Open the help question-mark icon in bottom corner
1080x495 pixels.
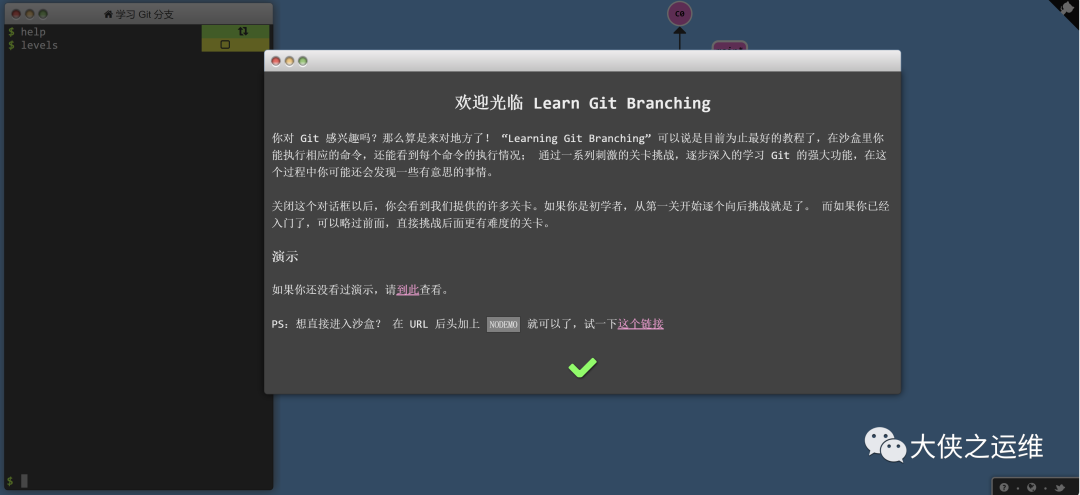pyautogui.click(x=1004, y=487)
